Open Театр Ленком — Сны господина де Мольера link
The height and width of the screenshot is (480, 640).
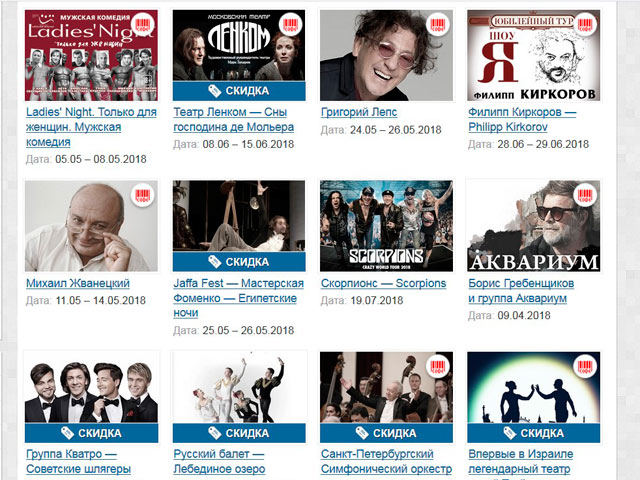tap(233, 120)
